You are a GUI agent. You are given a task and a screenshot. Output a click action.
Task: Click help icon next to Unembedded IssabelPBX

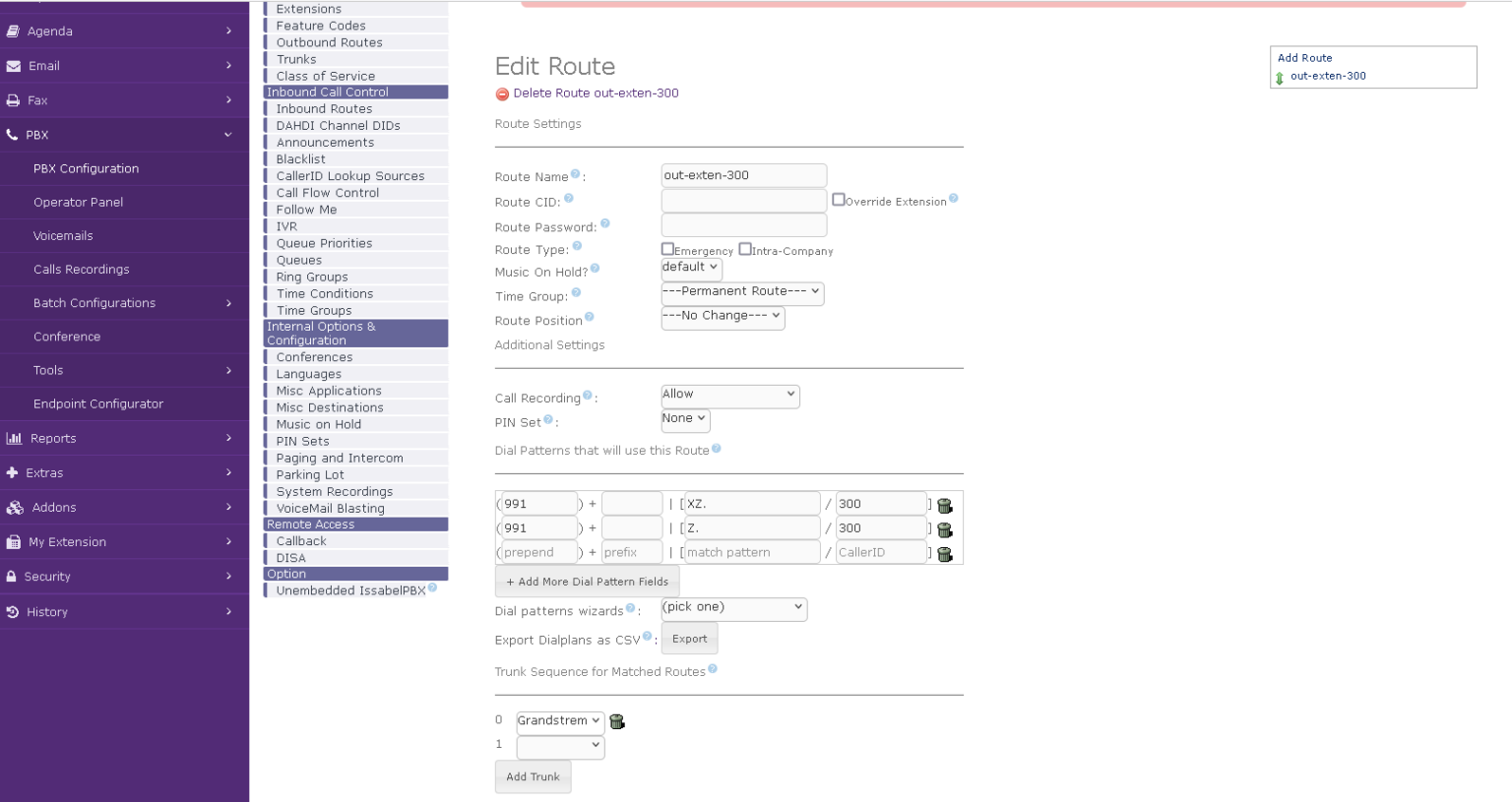(x=432, y=588)
